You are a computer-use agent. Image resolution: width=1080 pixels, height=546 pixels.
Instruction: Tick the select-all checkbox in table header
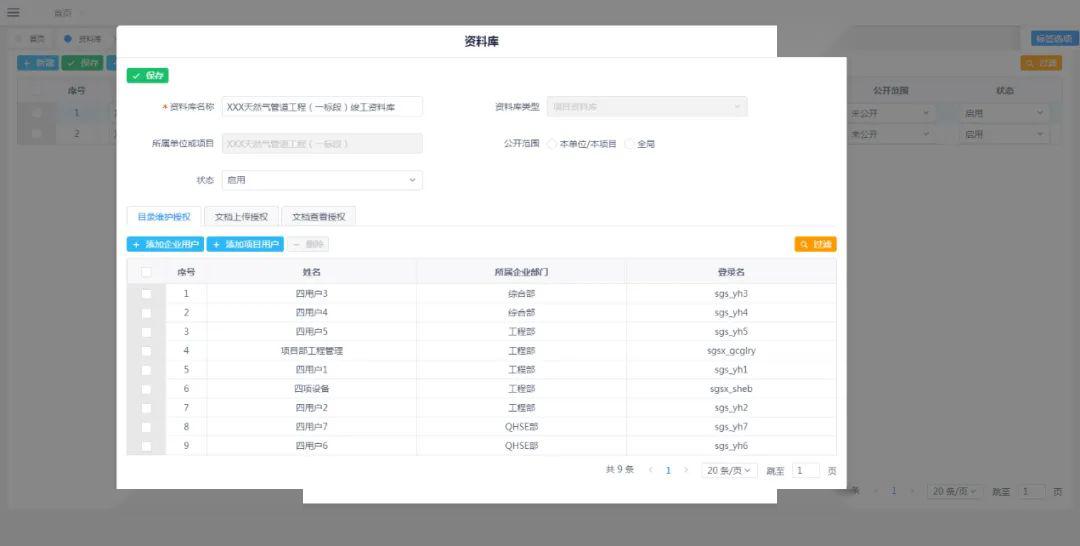pyautogui.click(x=146, y=272)
